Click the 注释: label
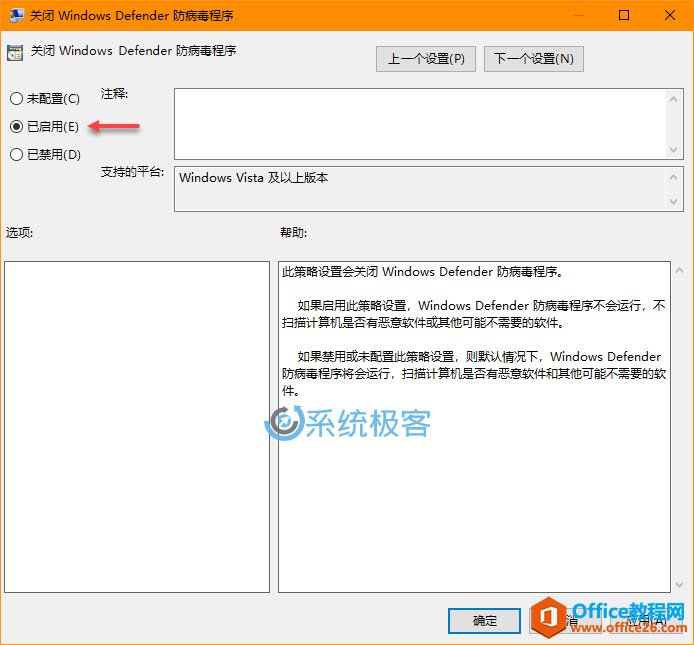This screenshot has height=645, width=694. pyautogui.click(x=114, y=94)
